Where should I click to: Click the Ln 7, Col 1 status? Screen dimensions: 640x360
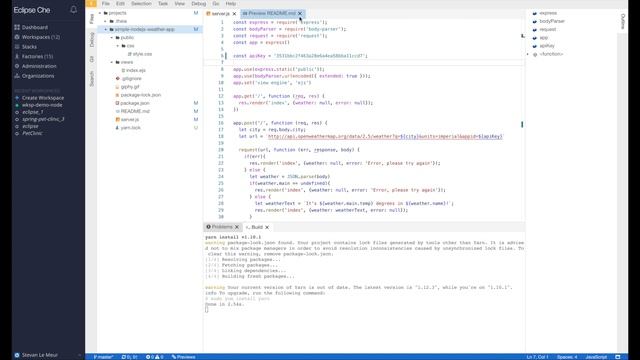[537, 357]
